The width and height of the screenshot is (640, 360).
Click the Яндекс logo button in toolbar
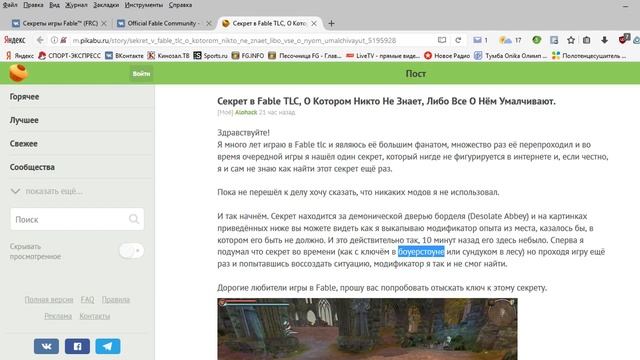(15, 40)
